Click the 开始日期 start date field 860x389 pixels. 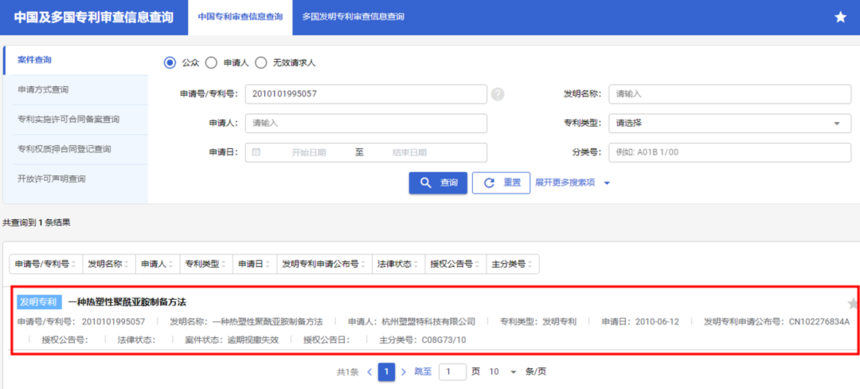pos(308,153)
